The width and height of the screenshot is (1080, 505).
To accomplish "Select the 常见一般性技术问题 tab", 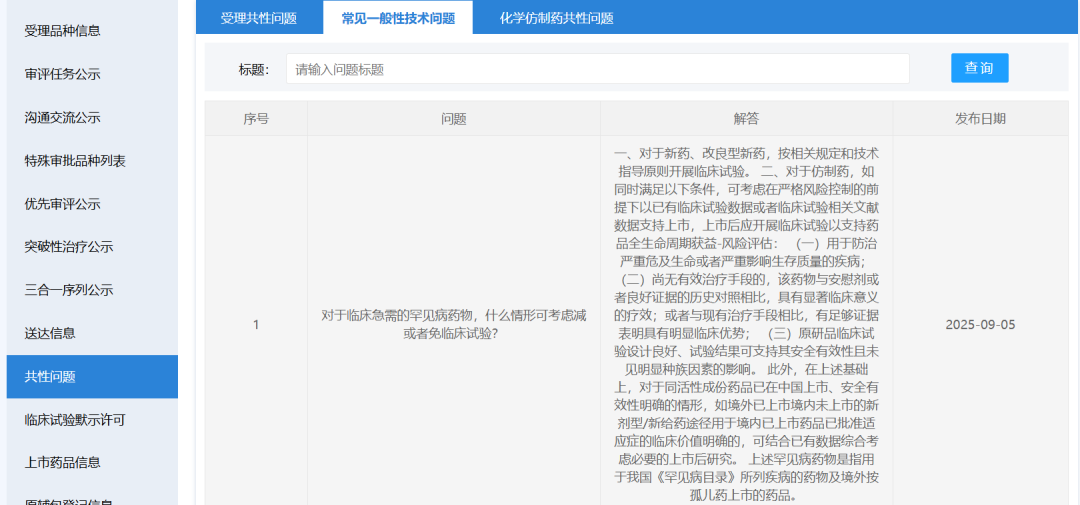I will (x=398, y=18).
